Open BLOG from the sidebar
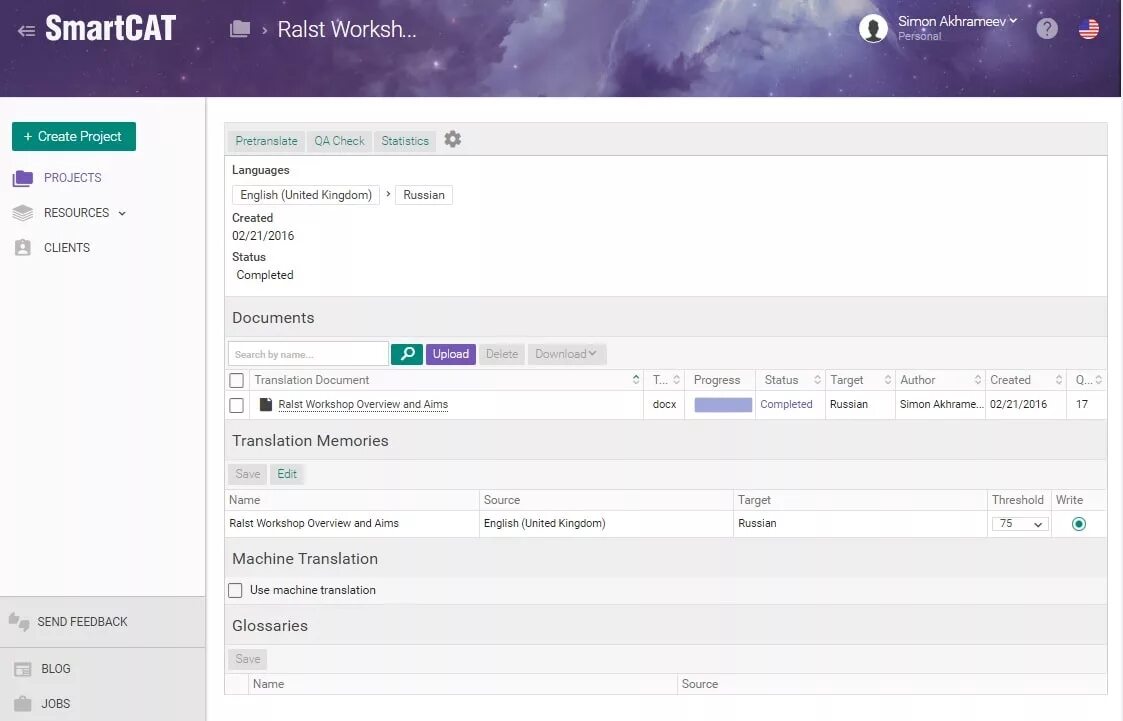This screenshot has width=1123, height=721. click(56, 669)
